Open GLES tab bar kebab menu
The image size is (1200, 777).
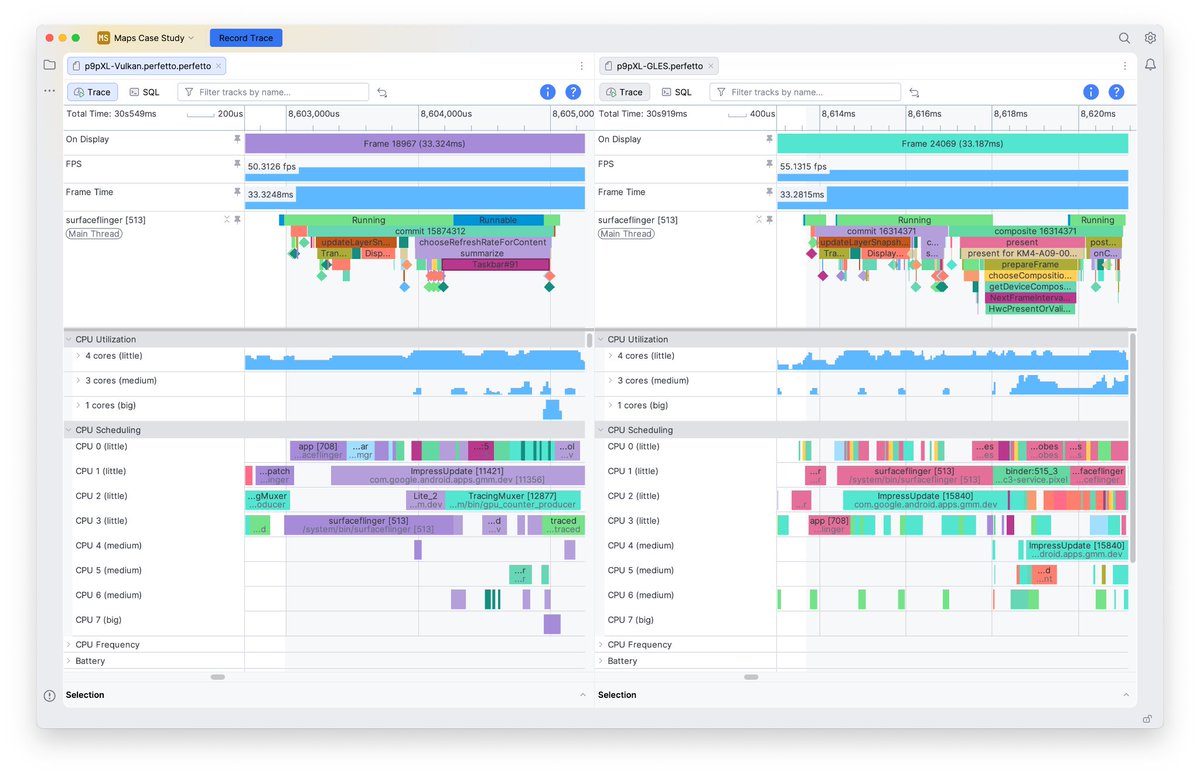[1124, 66]
